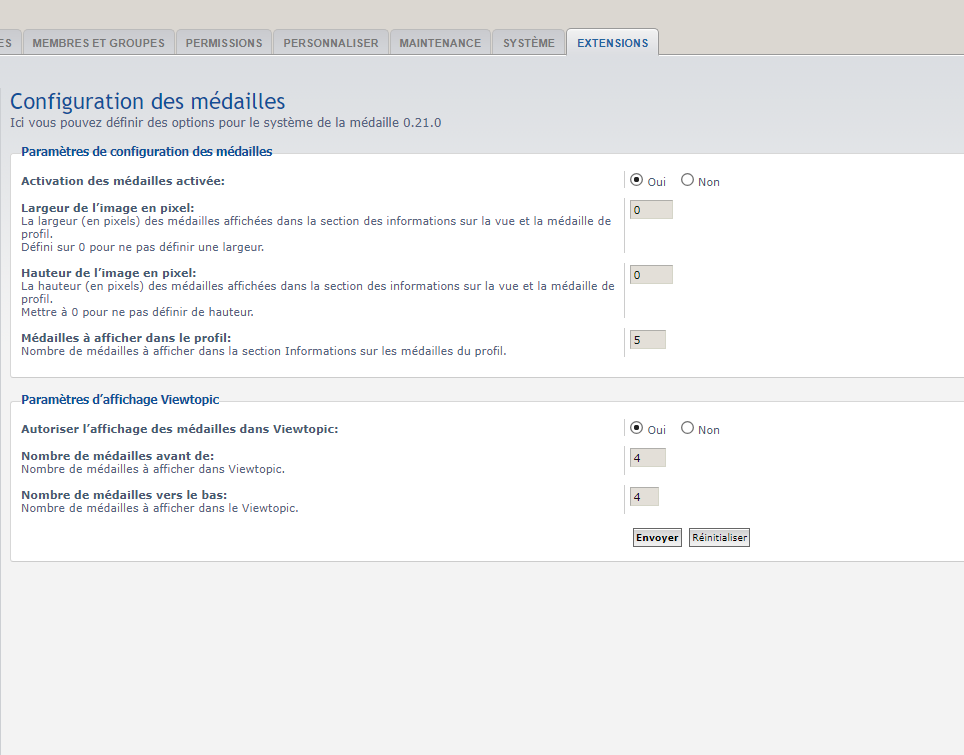
Task: Go to the Maintenance tab
Action: tap(440, 43)
